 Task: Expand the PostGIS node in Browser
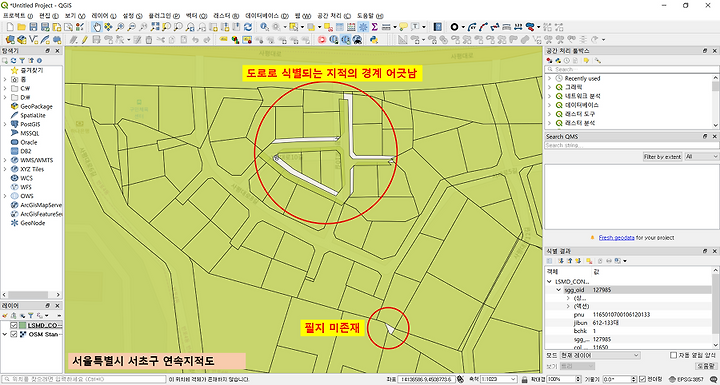click(x=5, y=124)
